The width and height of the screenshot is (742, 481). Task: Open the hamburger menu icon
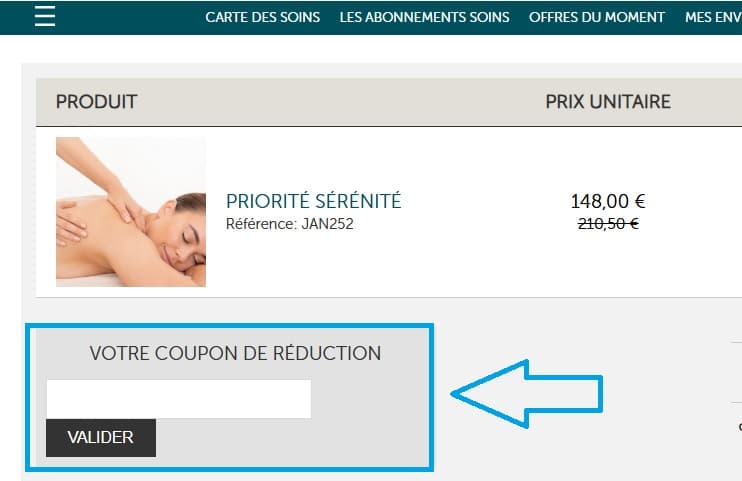pyautogui.click(x=44, y=17)
